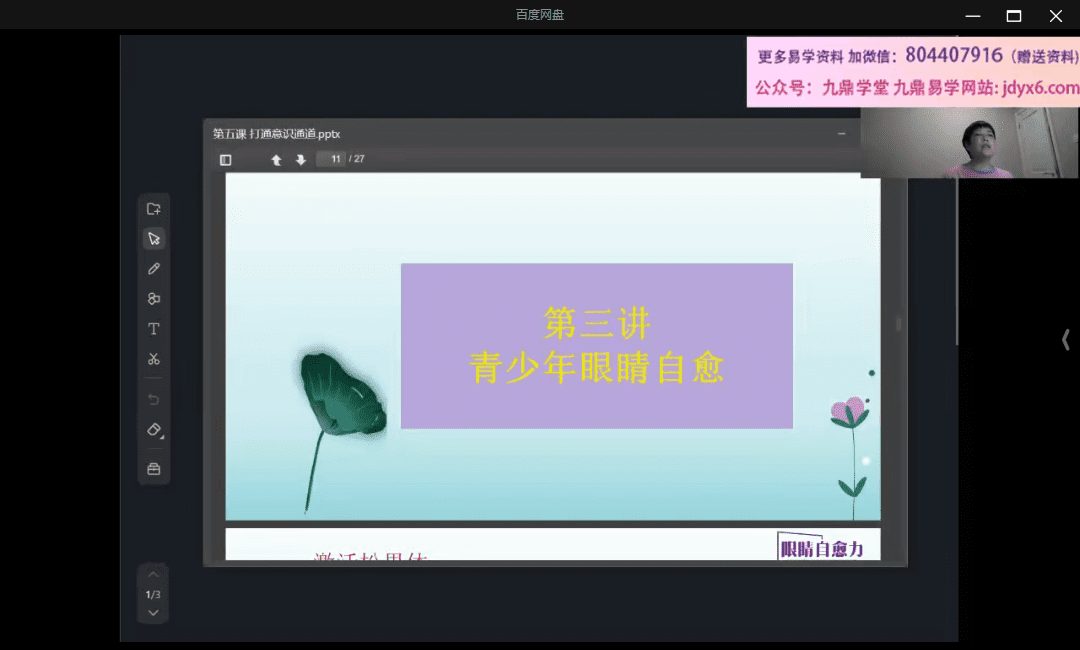This screenshot has width=1080, height=650.
Task: Go to next whiteboard page chevron
Action: coord(153,612)
